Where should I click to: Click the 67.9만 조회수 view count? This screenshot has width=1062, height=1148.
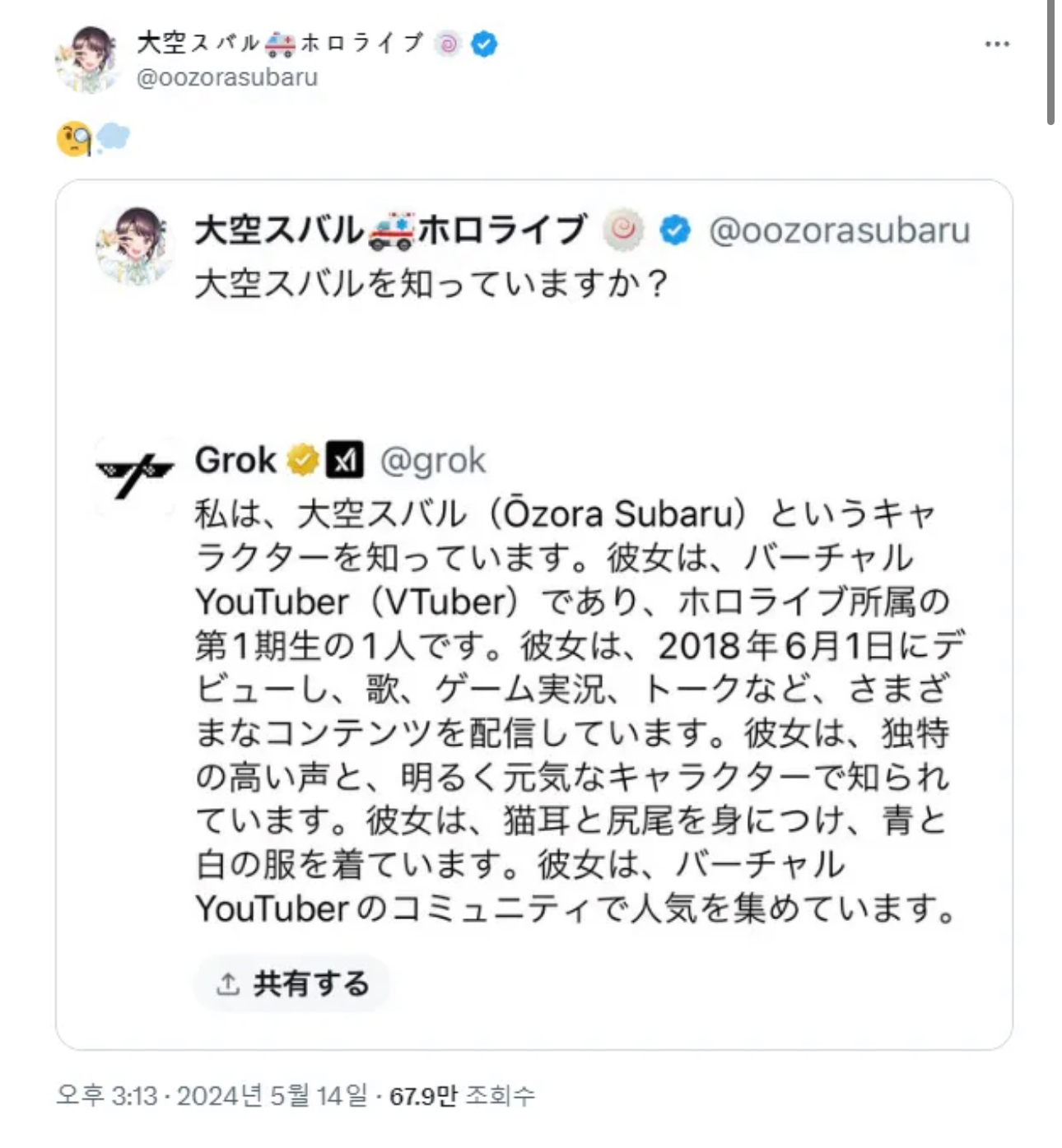(x=461, y=1095)
